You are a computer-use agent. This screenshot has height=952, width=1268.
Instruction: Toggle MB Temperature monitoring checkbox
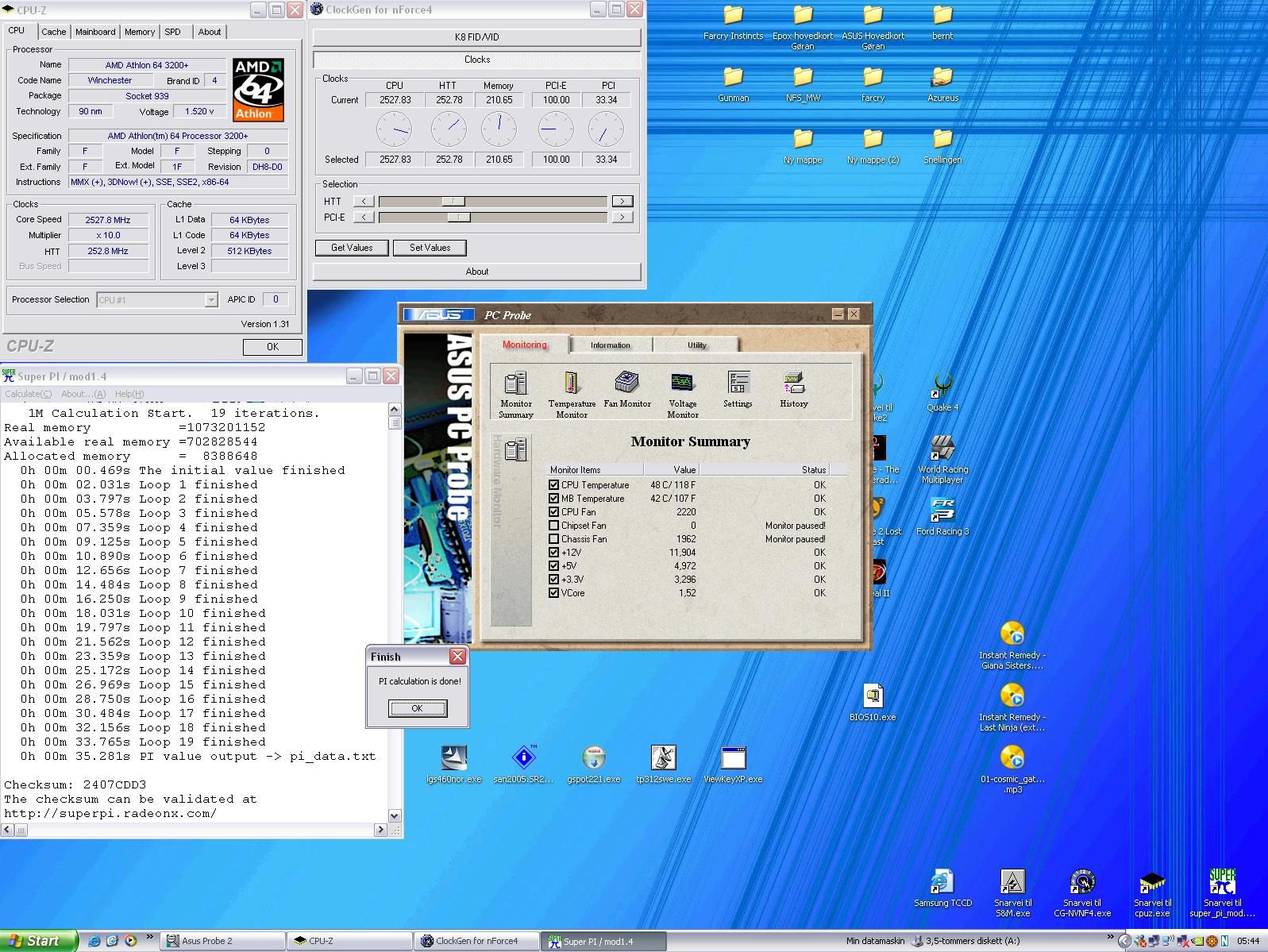[x=553, y=498]
